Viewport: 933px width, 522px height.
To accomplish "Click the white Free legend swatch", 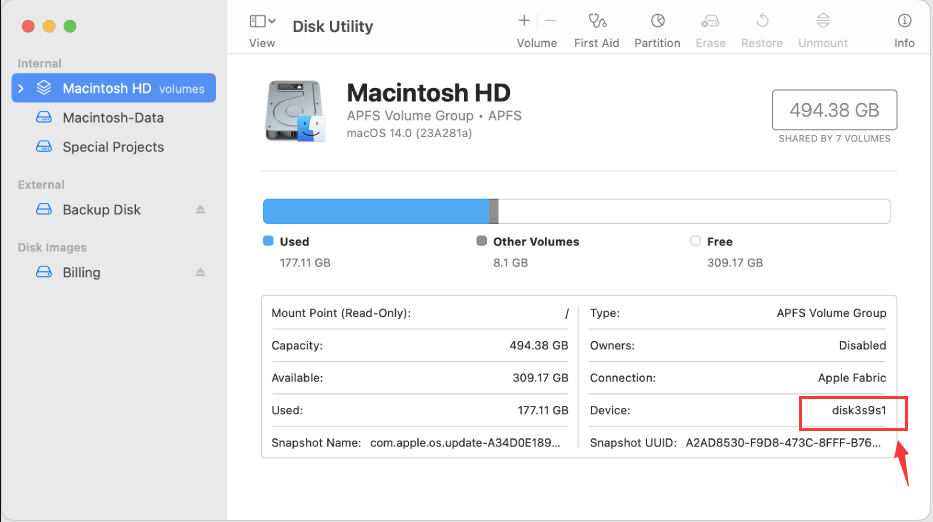I will pos(695,241).
